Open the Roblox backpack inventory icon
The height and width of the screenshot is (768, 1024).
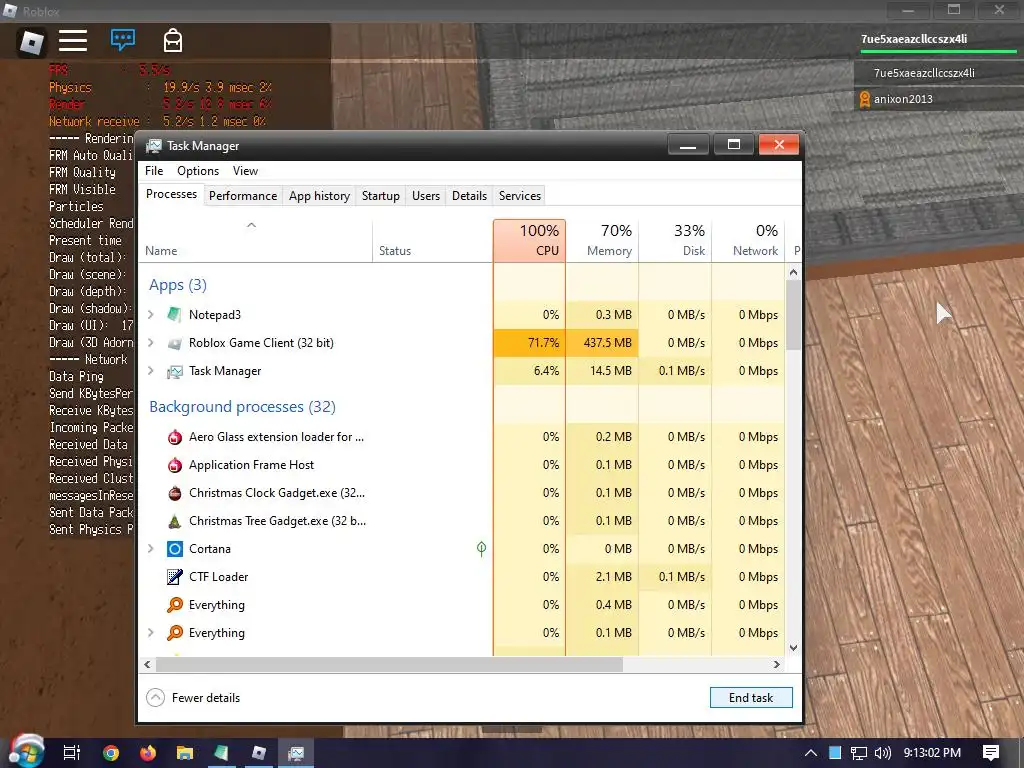point(172,40)
